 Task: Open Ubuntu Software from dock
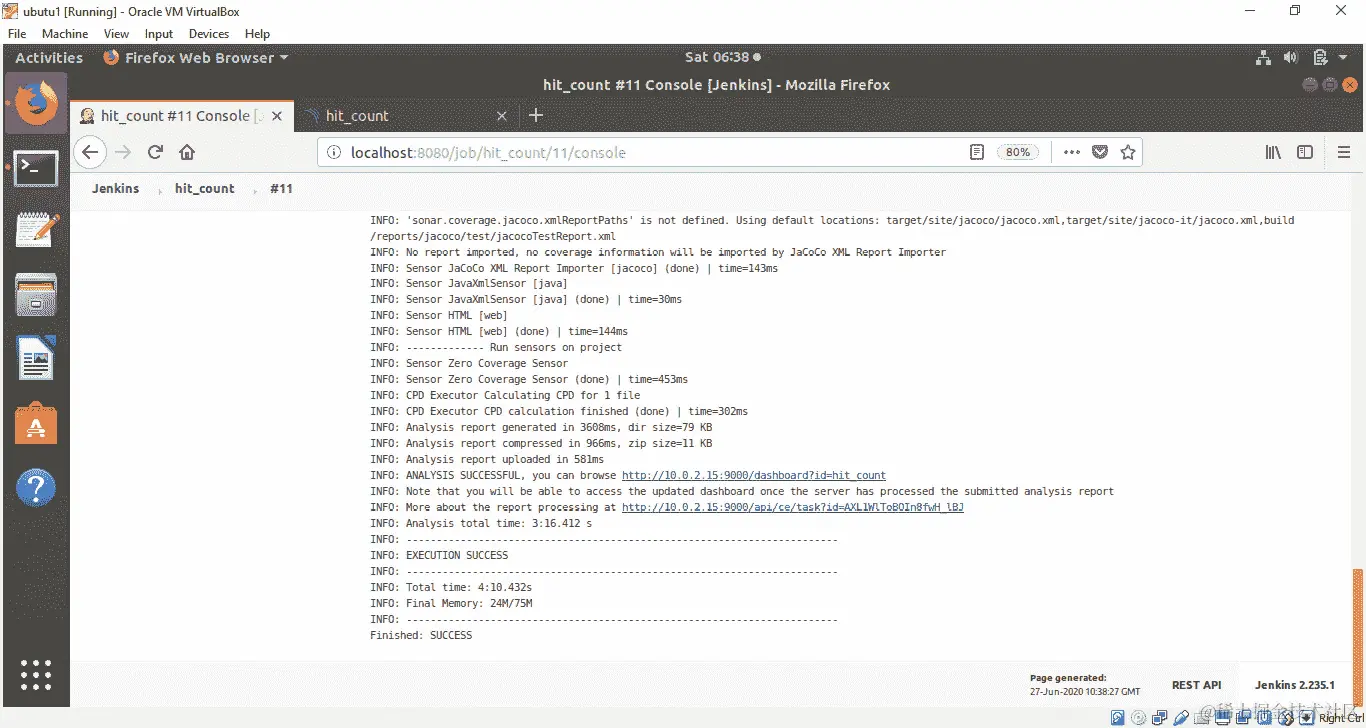[36, 424]
